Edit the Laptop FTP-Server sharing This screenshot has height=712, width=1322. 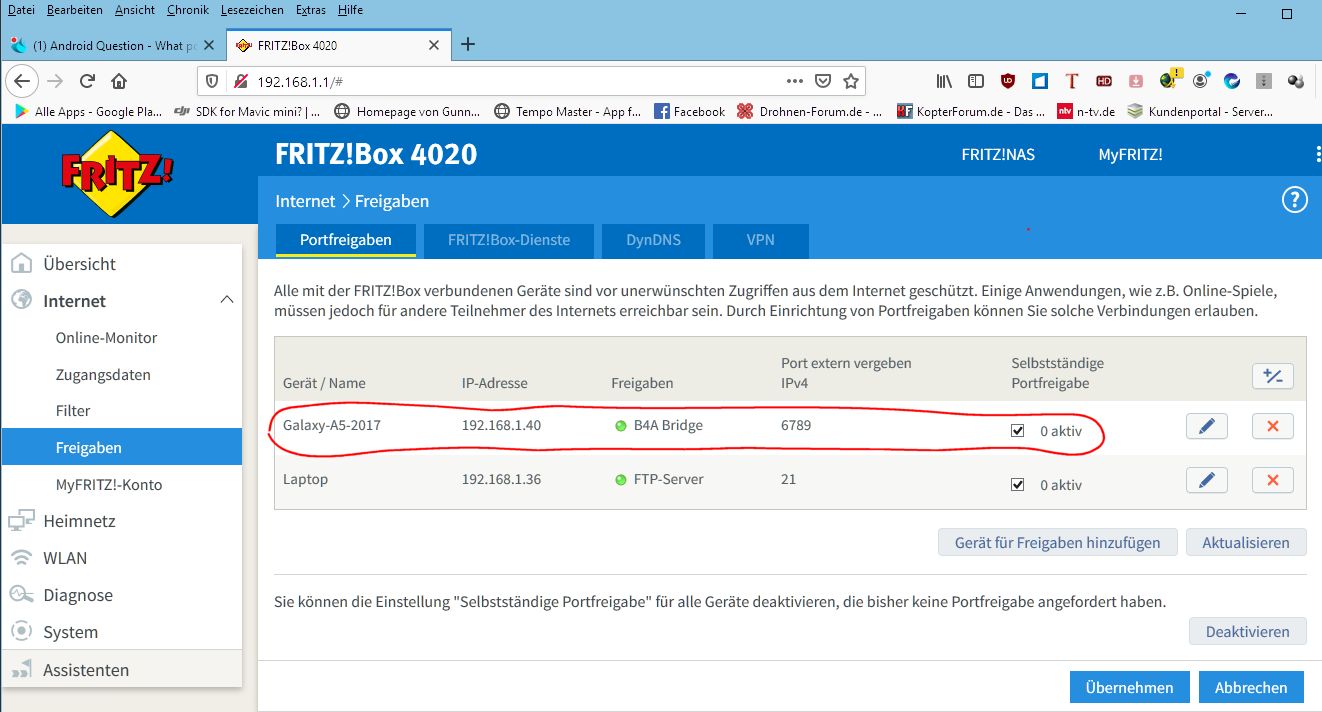click(x=1207, y=480)
